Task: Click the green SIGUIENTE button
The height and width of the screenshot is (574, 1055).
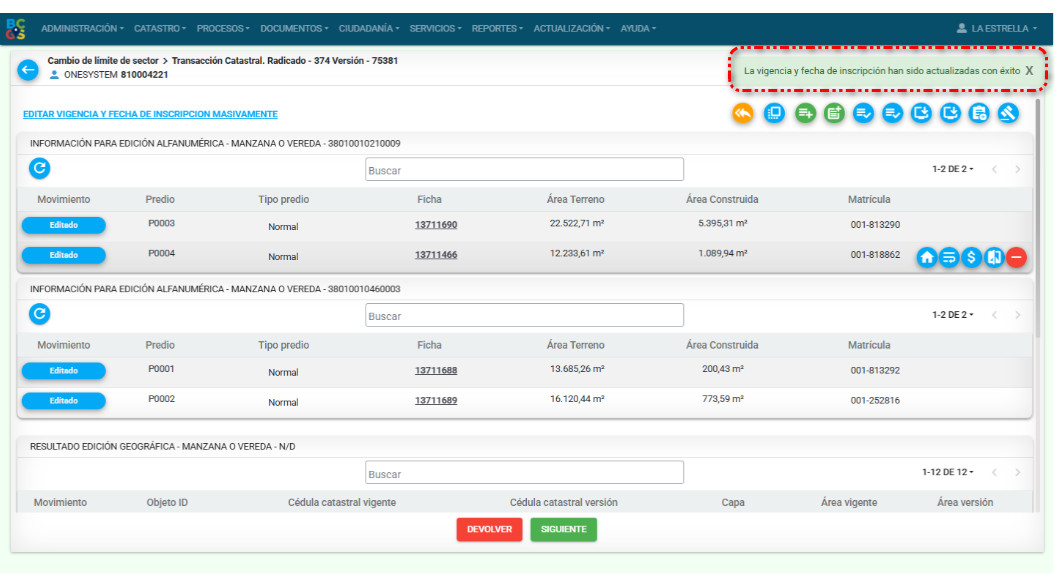Action: tap(563, 529)
